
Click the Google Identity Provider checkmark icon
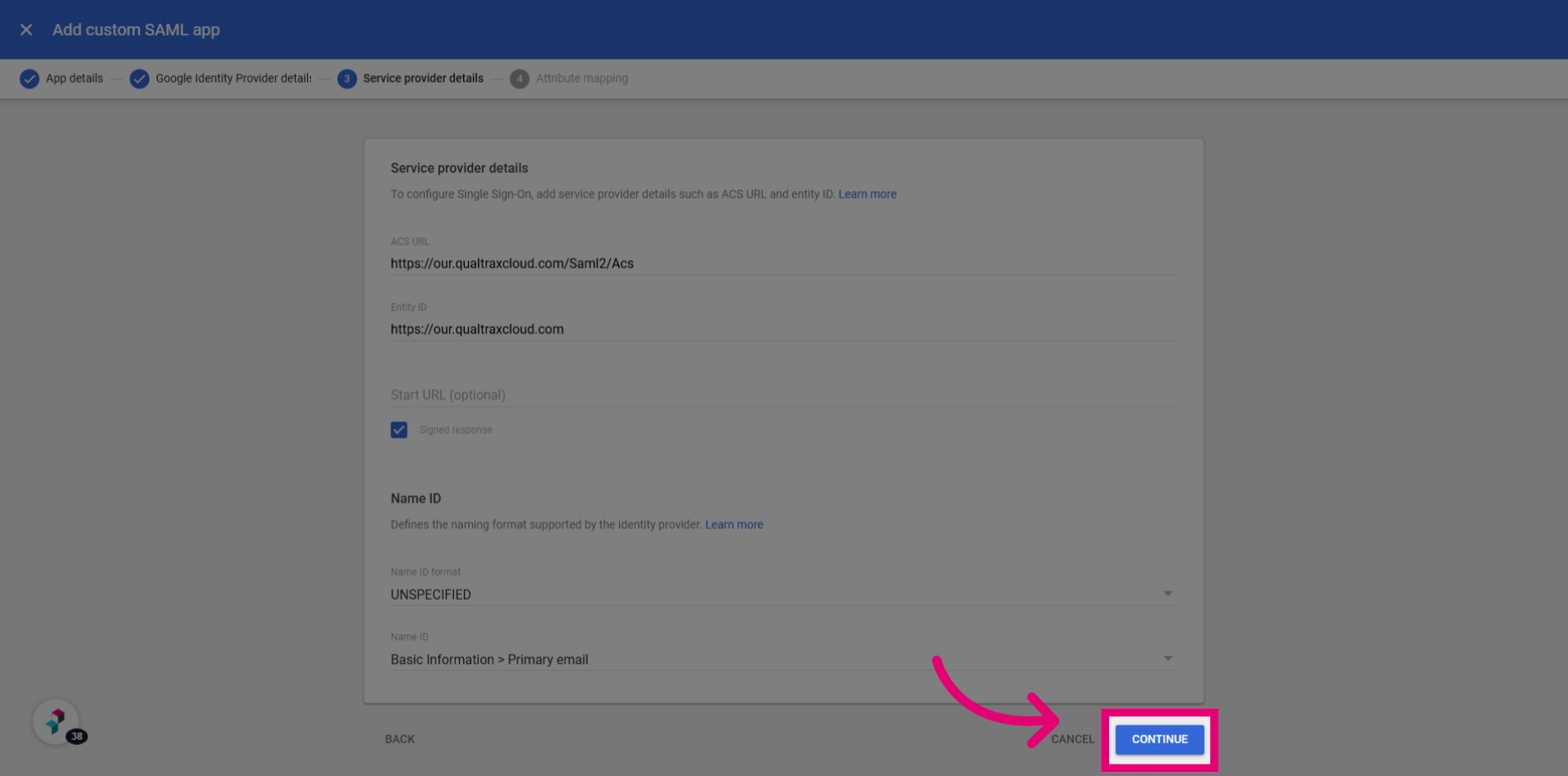pyautogui.click(x=140, y=78)
